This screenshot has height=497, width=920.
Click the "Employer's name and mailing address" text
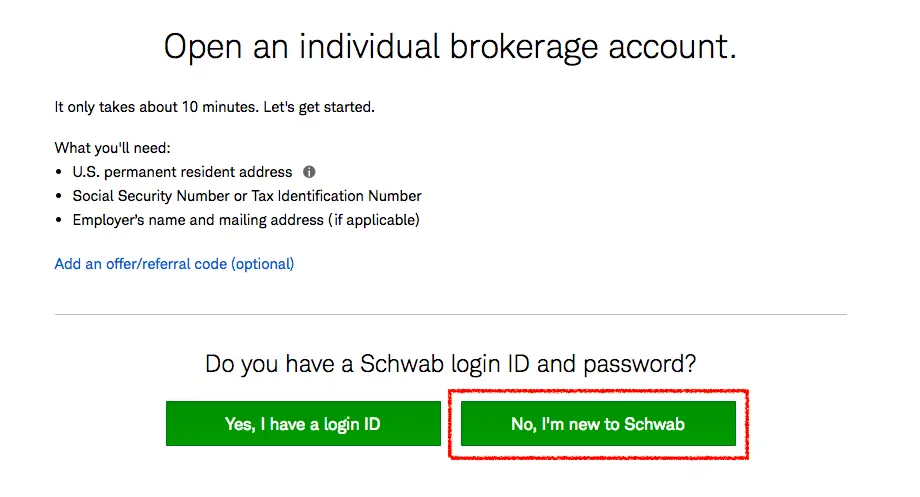pyautogui.click(x=197, y=220)
